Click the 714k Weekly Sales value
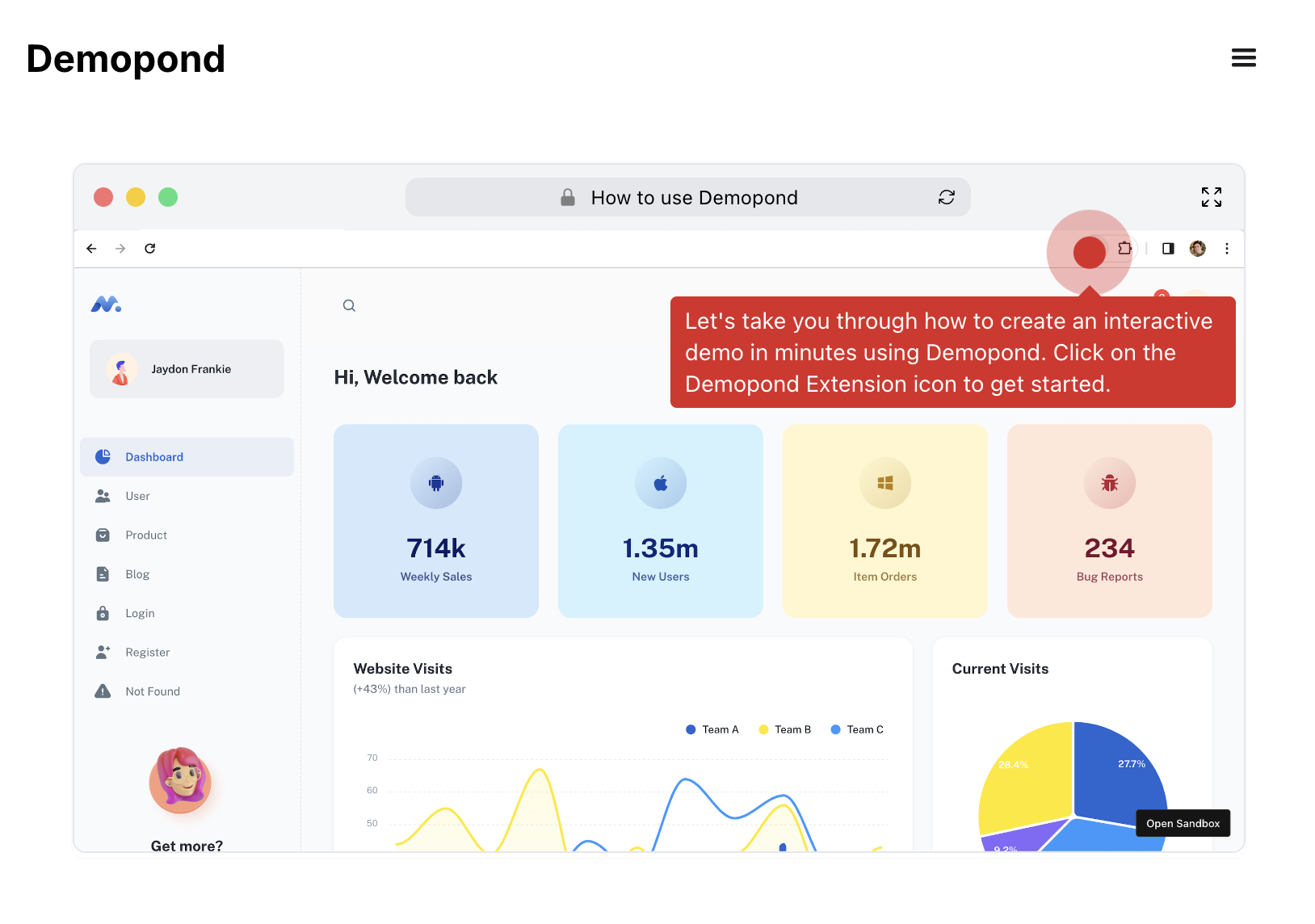The height and width of the screenshot is (924, 1315). [436, 548]
